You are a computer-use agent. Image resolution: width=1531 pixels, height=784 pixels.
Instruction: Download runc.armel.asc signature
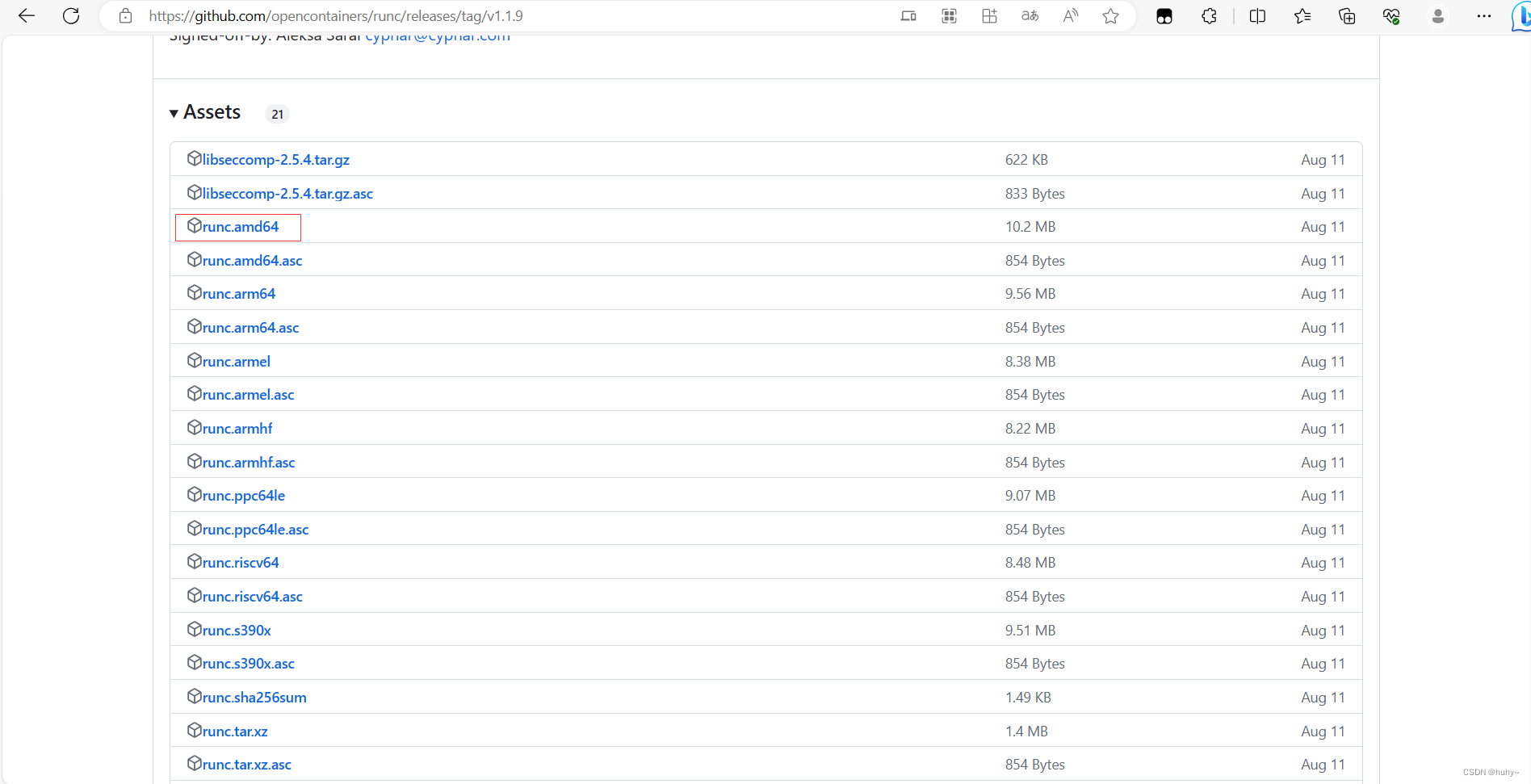[248, 395]
